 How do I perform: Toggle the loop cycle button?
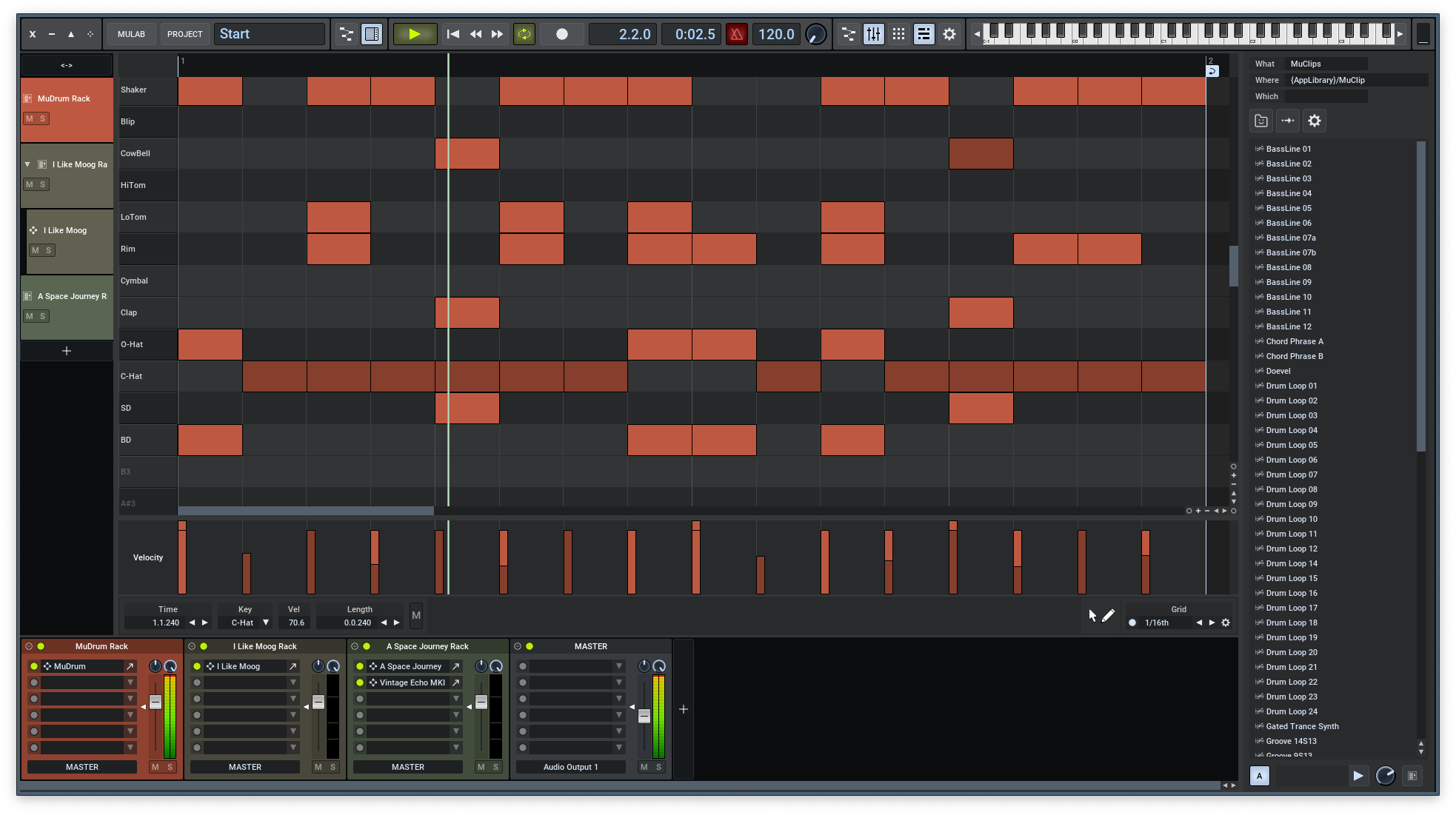[x=524, y=34]
